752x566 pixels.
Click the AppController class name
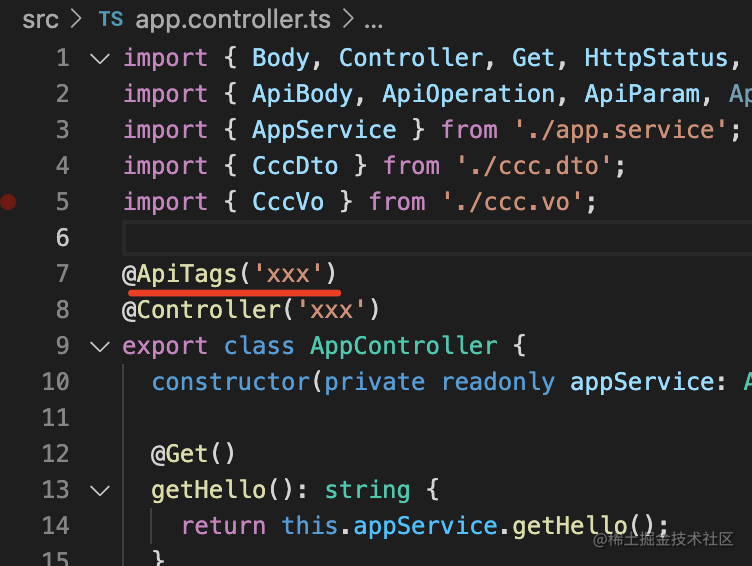[403, 346]
